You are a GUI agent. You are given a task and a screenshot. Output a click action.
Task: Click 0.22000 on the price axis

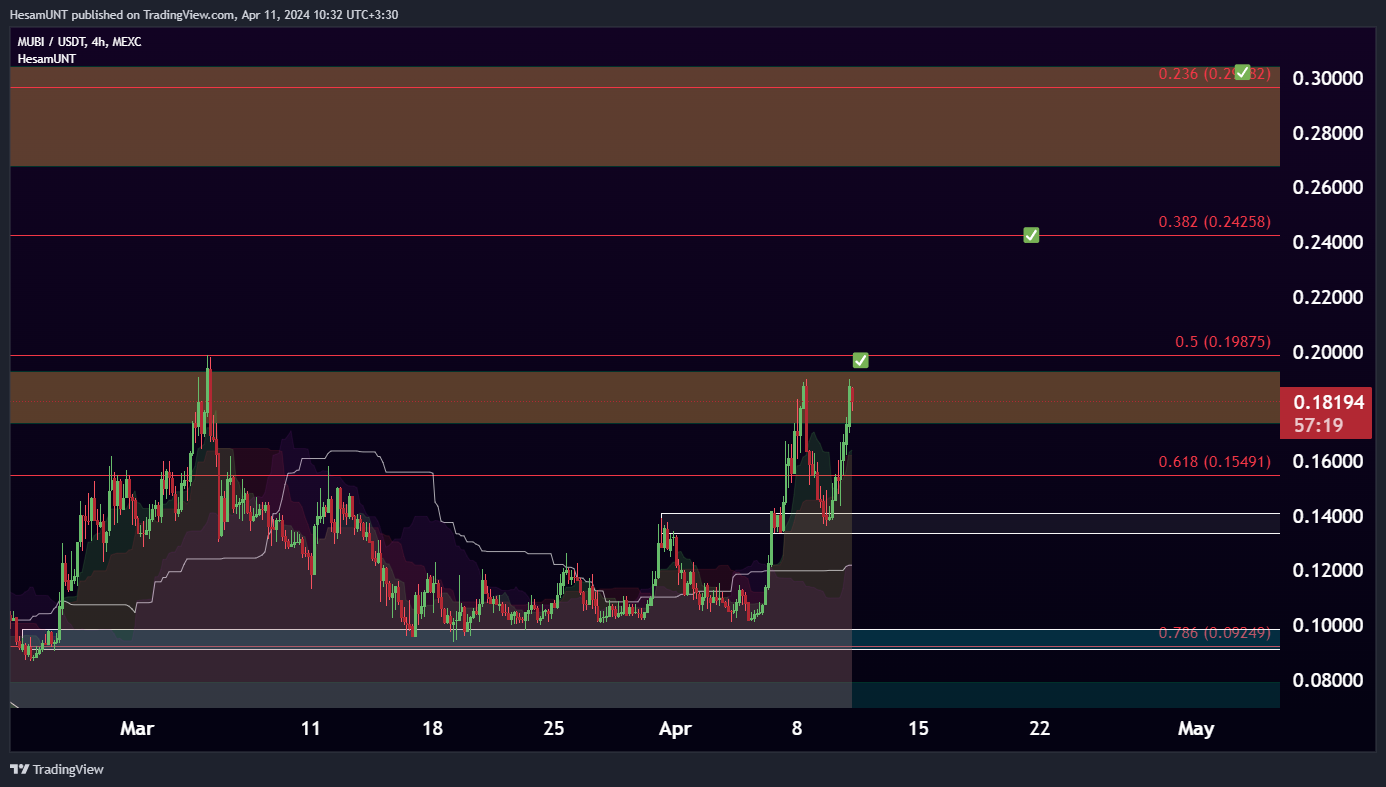tap(1328, 297)
